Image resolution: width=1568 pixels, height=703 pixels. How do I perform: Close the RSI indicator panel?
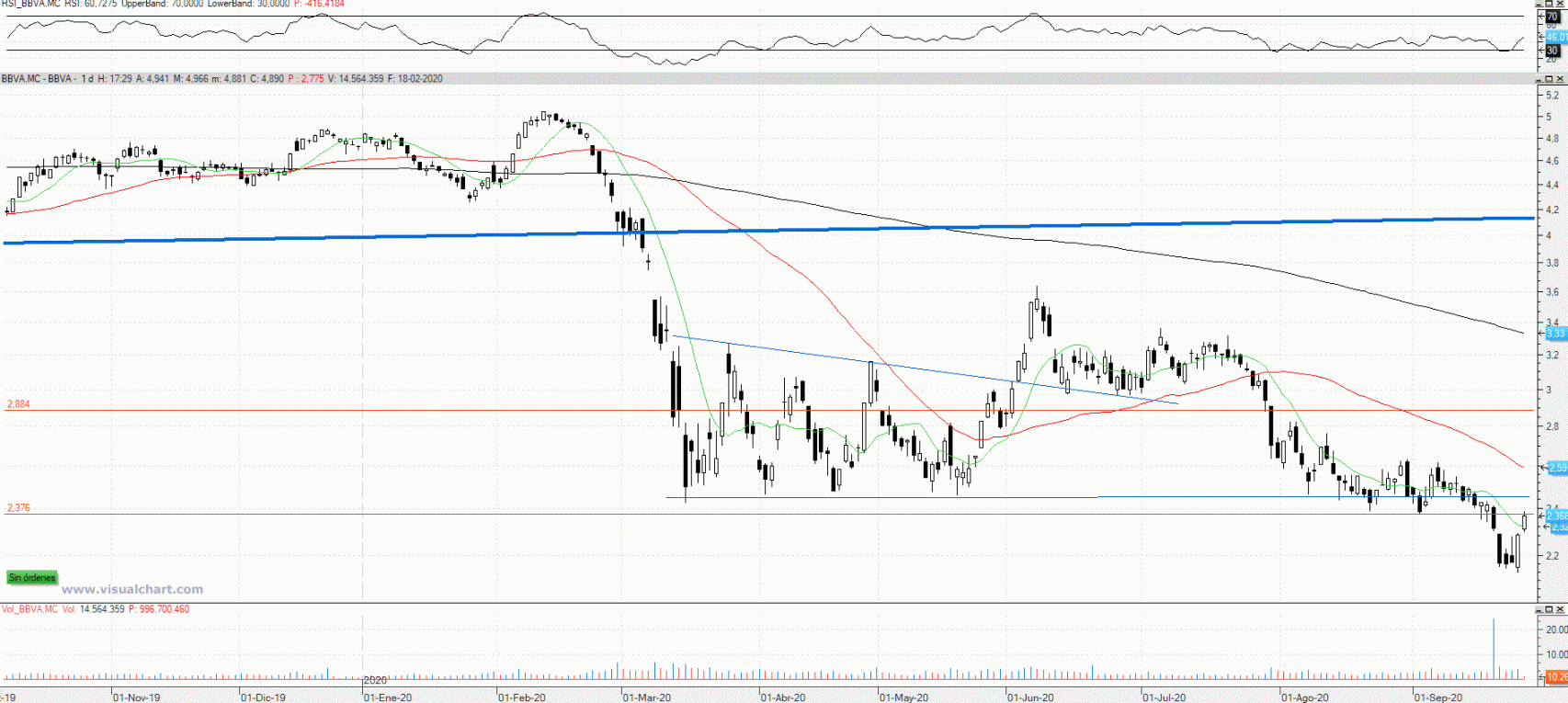pos(1560,4)
